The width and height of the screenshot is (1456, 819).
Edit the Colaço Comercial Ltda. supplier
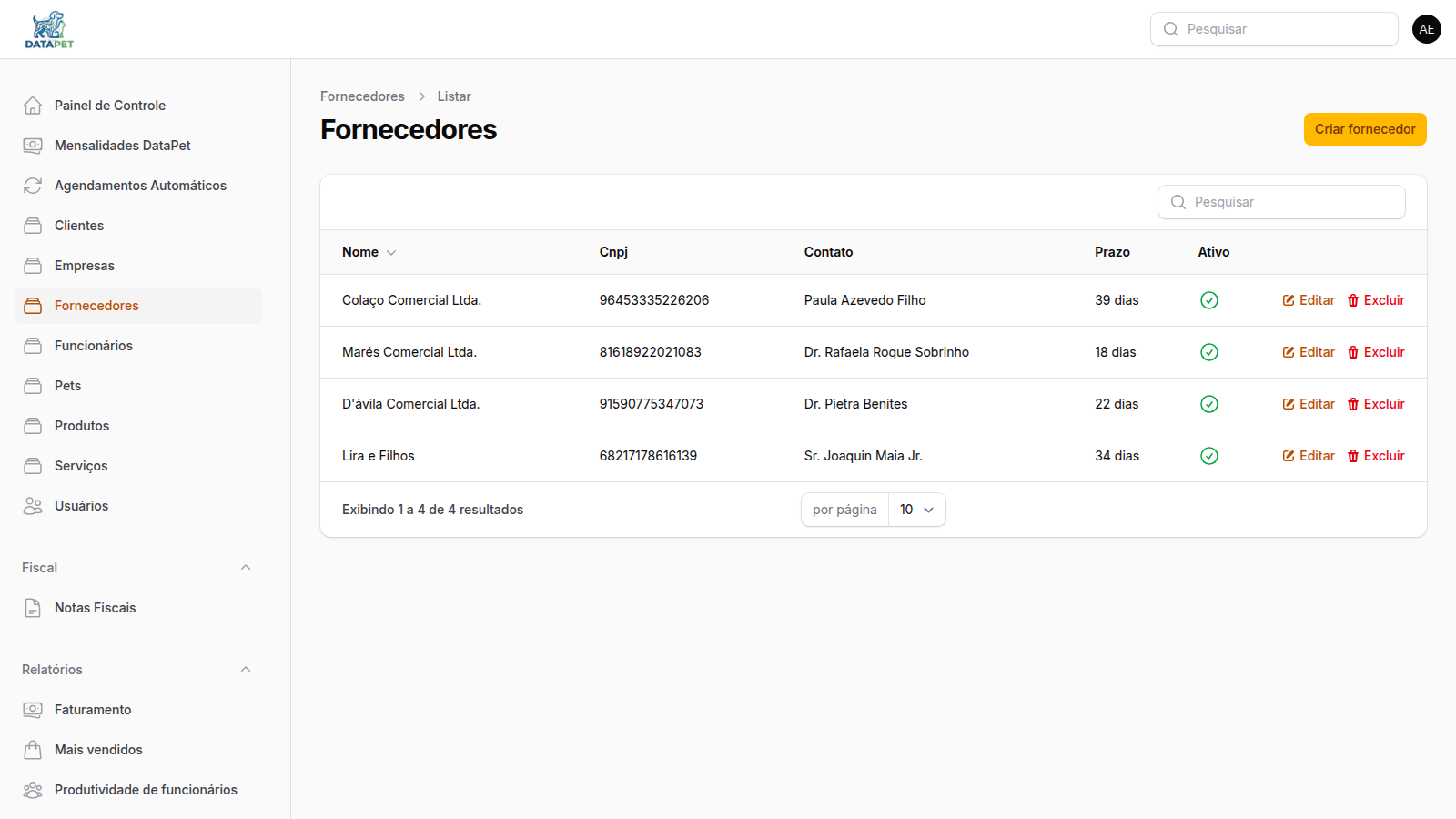1309,300
